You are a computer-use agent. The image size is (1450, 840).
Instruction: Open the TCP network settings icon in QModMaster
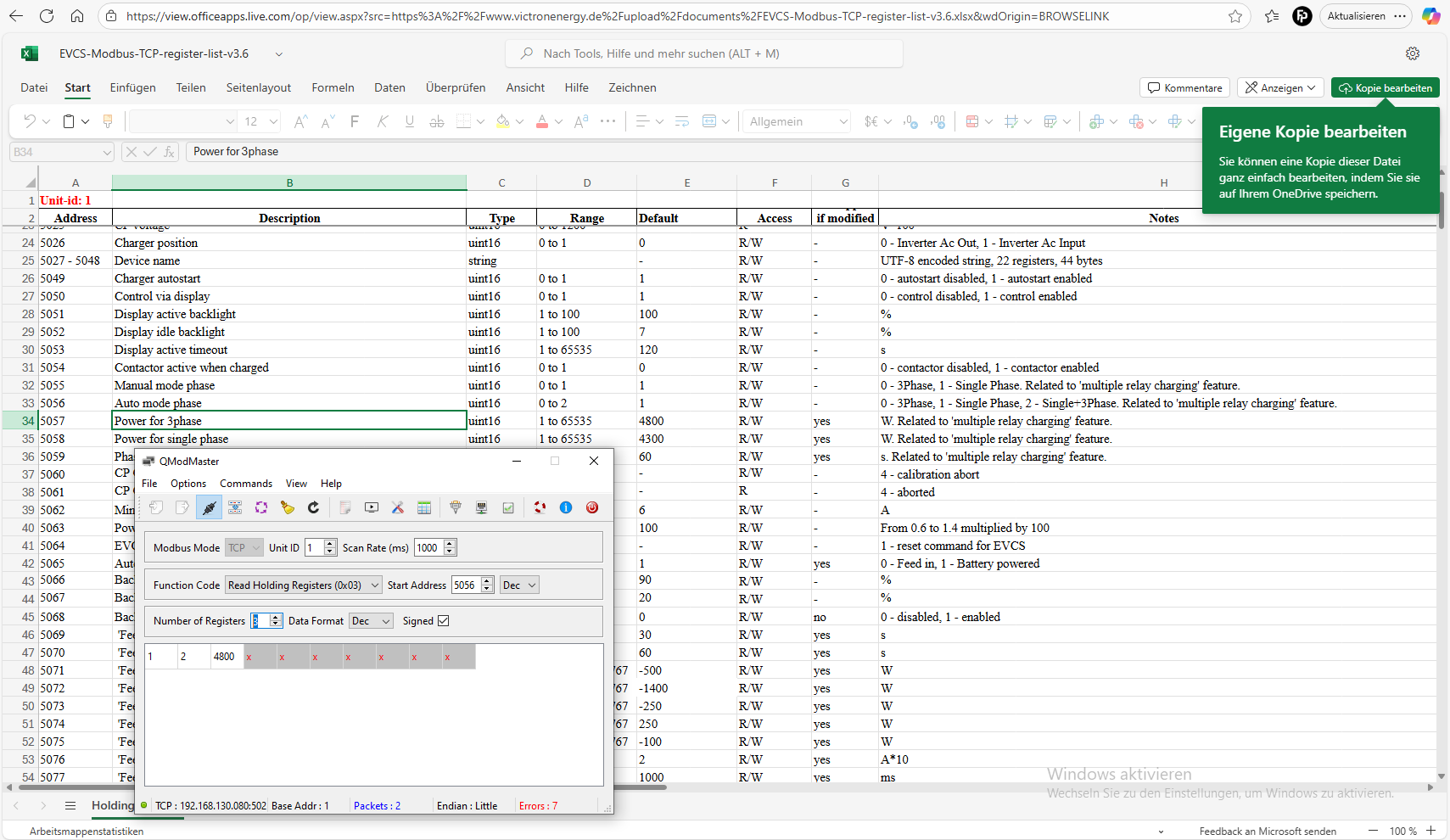pyautogui.click(x=482, y=507)
